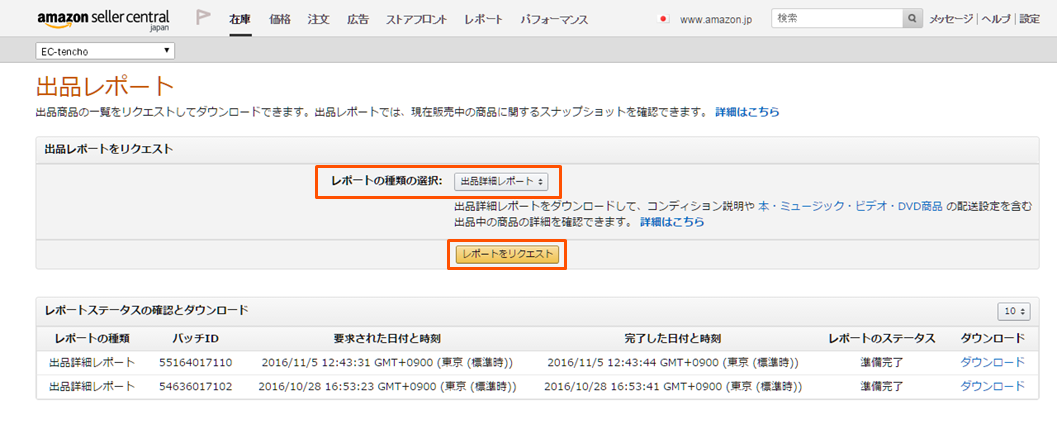Screen dimensions: 1057x429
Task: Click the 出品レポート page heading
Action: pos(104,87)
